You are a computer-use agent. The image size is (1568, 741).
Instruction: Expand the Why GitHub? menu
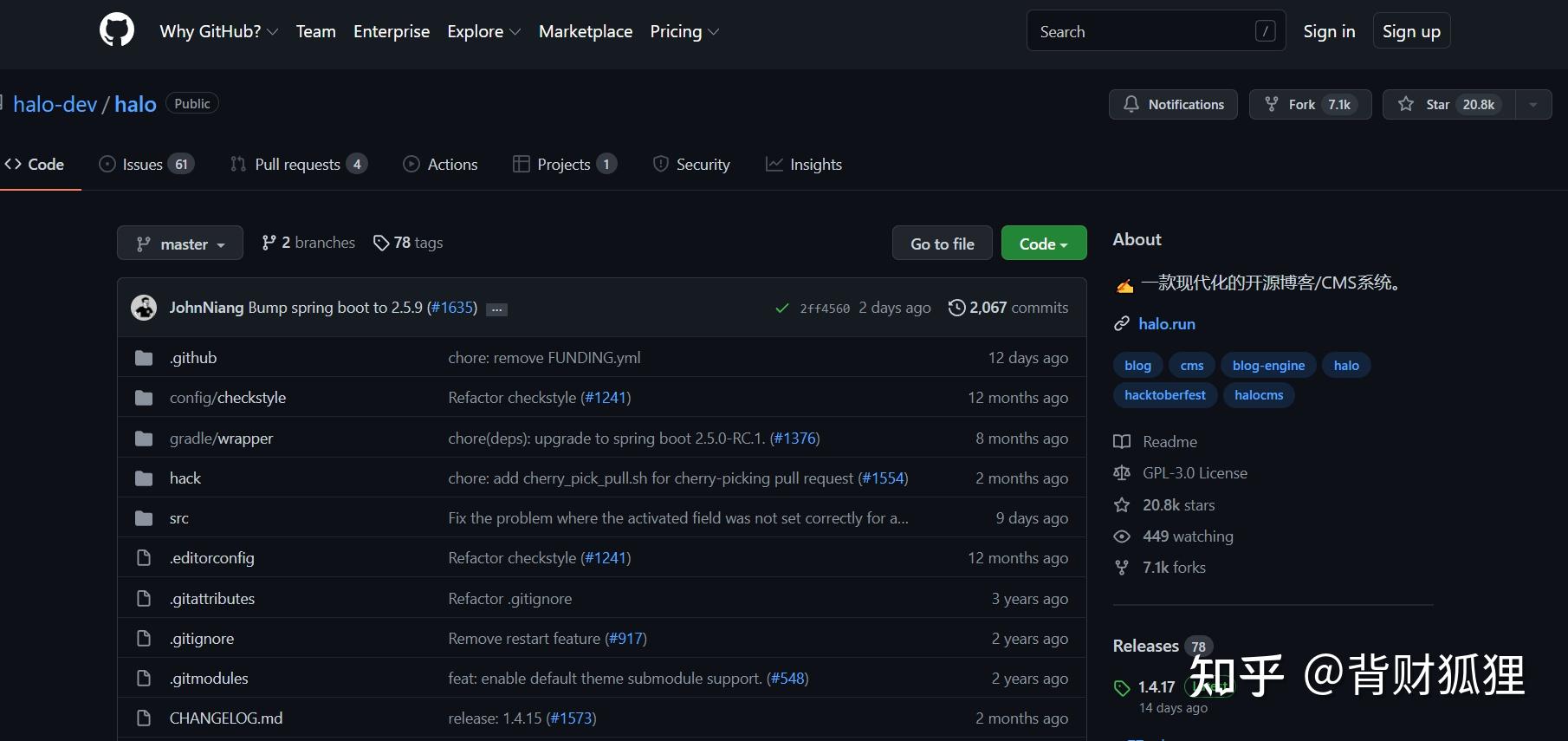coord(219,31)
